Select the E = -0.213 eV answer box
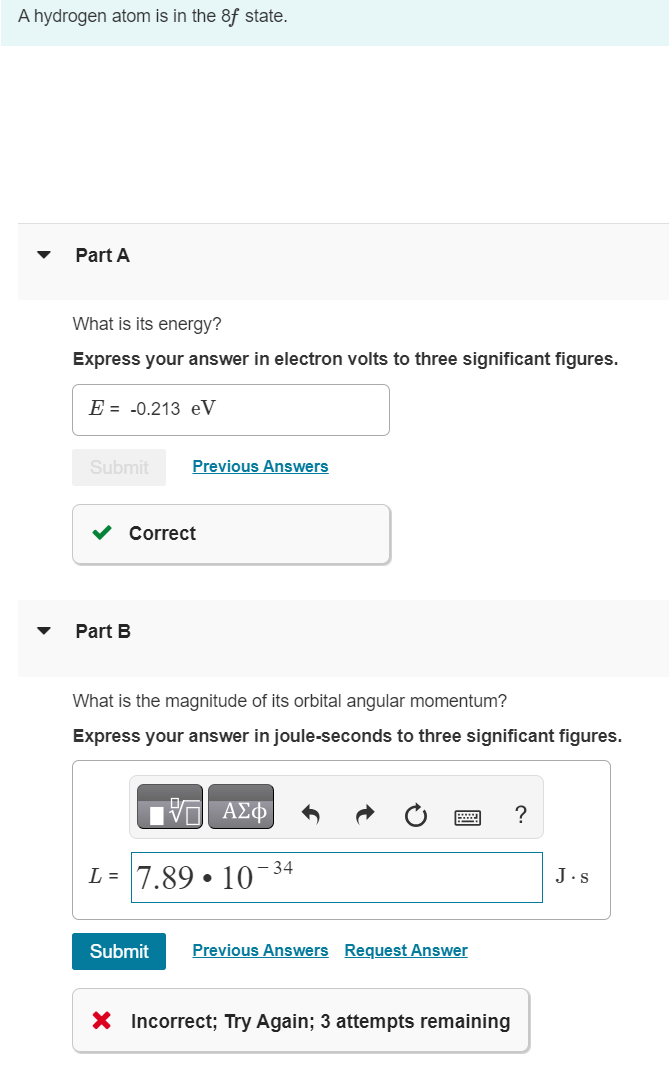This screenshot has width=669, height=1071. [230, 409]
